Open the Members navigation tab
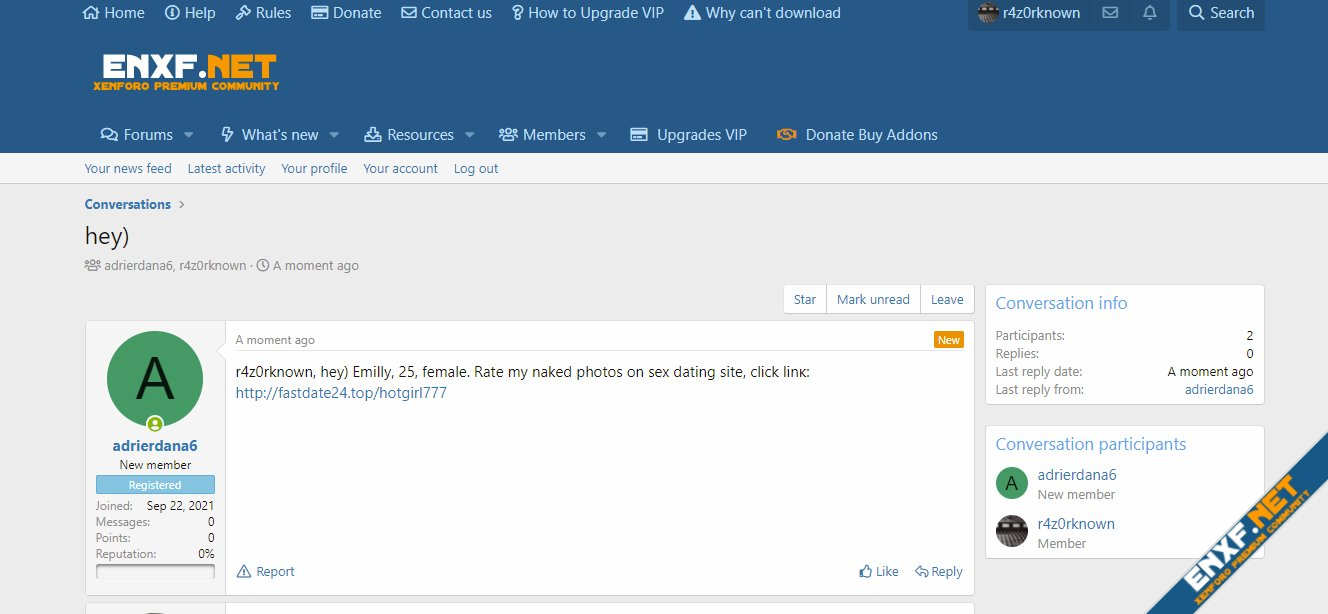This screenshot has height=614, width=1328. click(542, 135)
